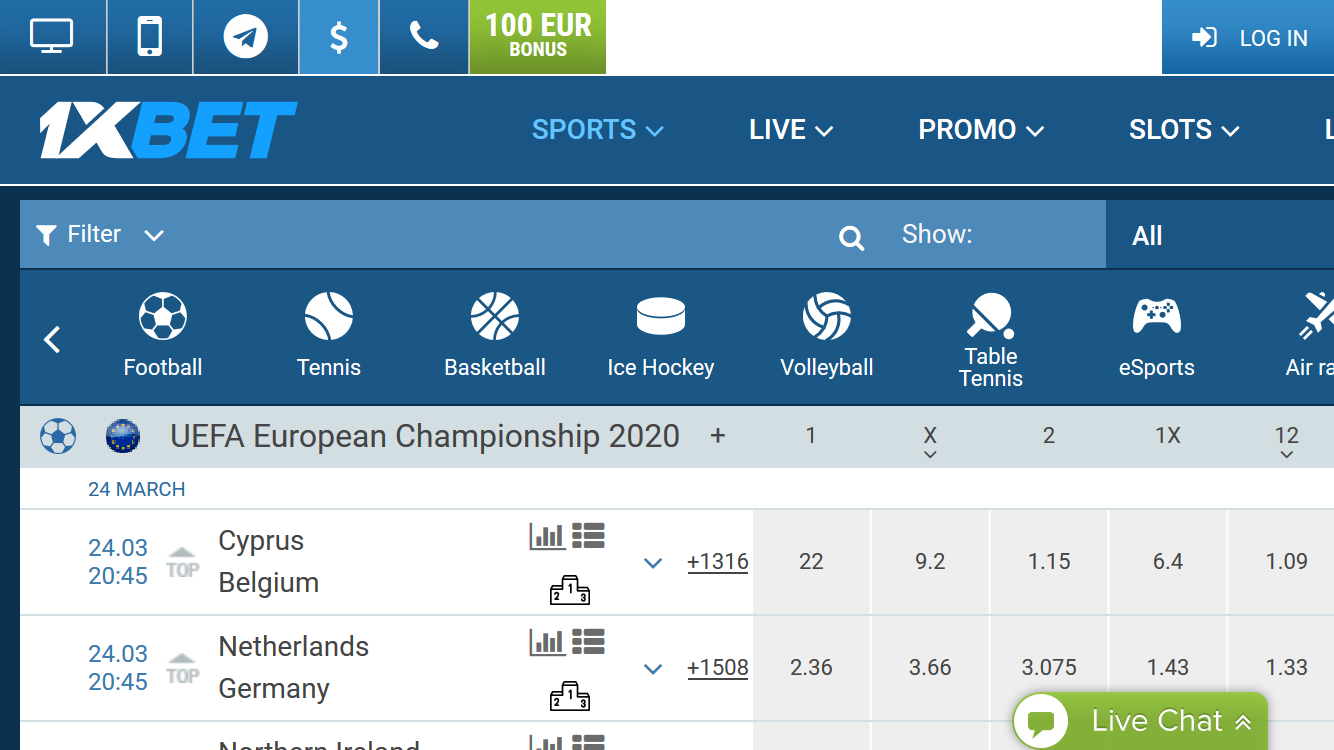This screenshot has height=750, width=1334.
Task: Open the +1508 more bets link
Action: tap(718, 668)
